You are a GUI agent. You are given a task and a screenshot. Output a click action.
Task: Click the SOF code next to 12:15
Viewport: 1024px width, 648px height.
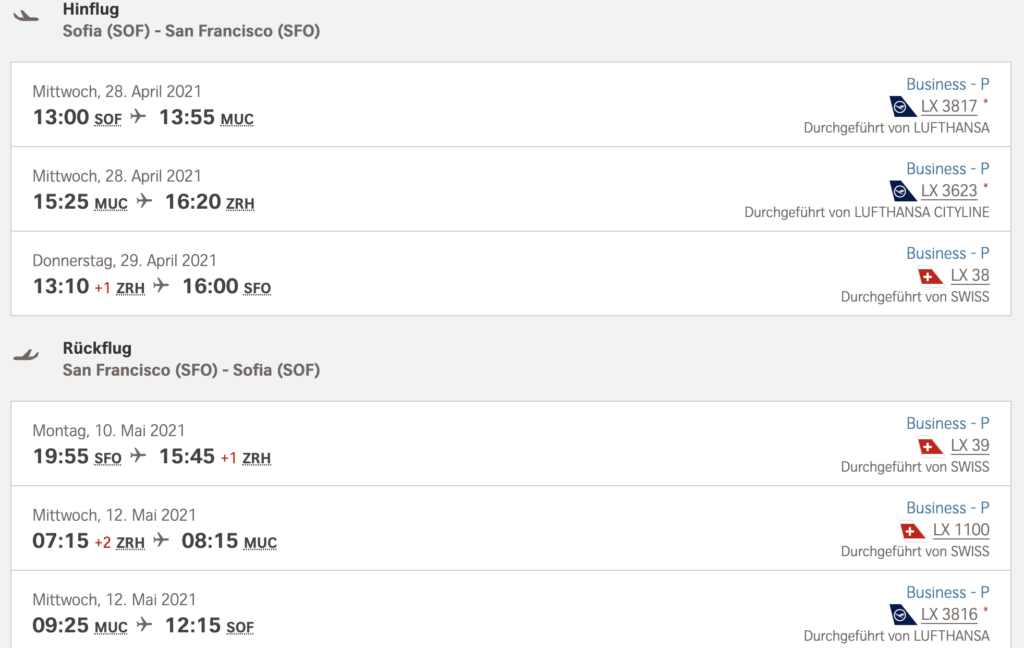(240, 628)
